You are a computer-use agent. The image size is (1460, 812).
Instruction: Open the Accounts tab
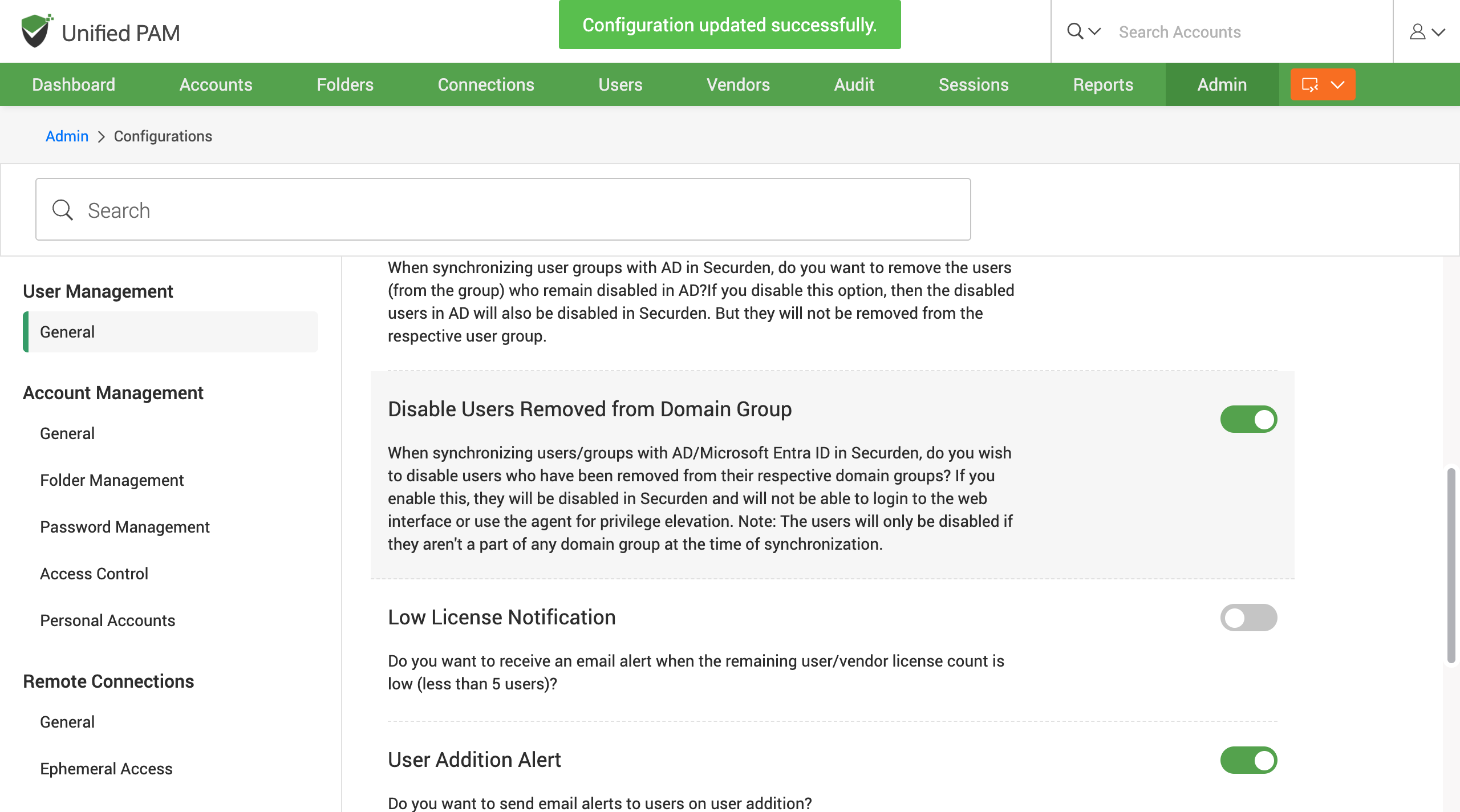[216, 84]
